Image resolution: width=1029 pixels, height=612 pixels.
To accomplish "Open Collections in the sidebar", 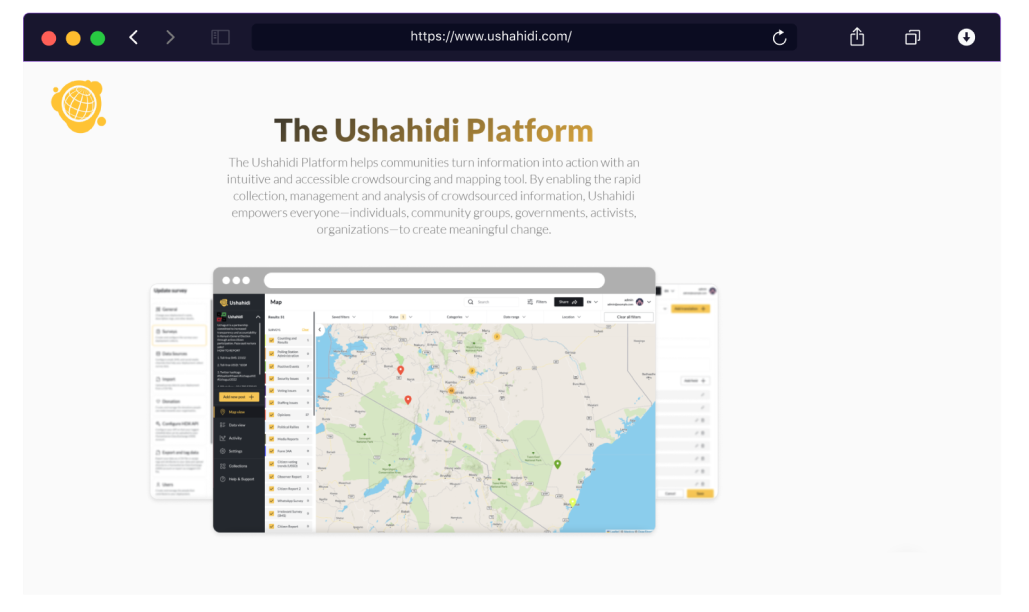I will (x=238, y=466).
